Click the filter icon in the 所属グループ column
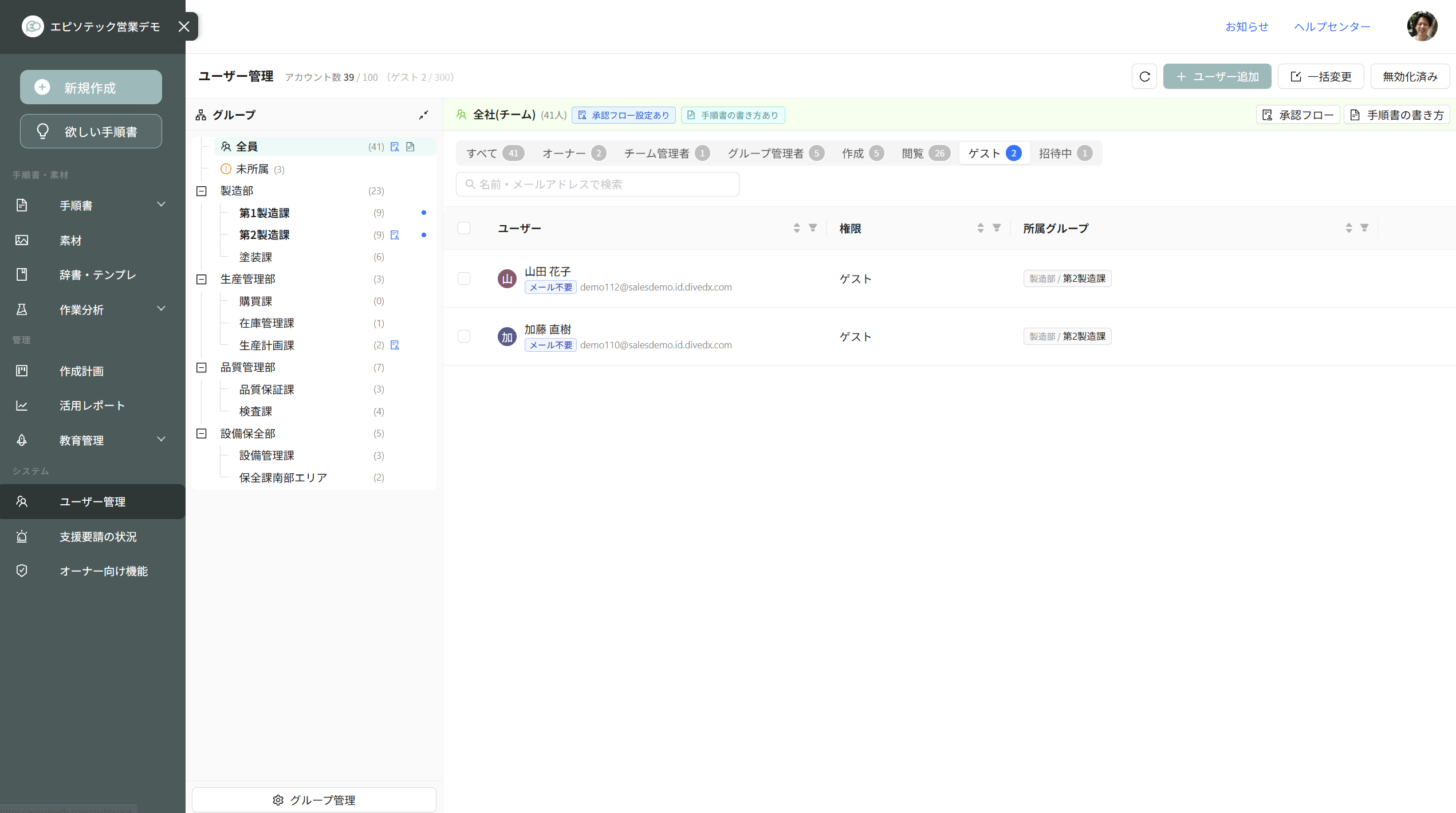This screenshot has width=1456, height=813. click(x=1364, y=228)
